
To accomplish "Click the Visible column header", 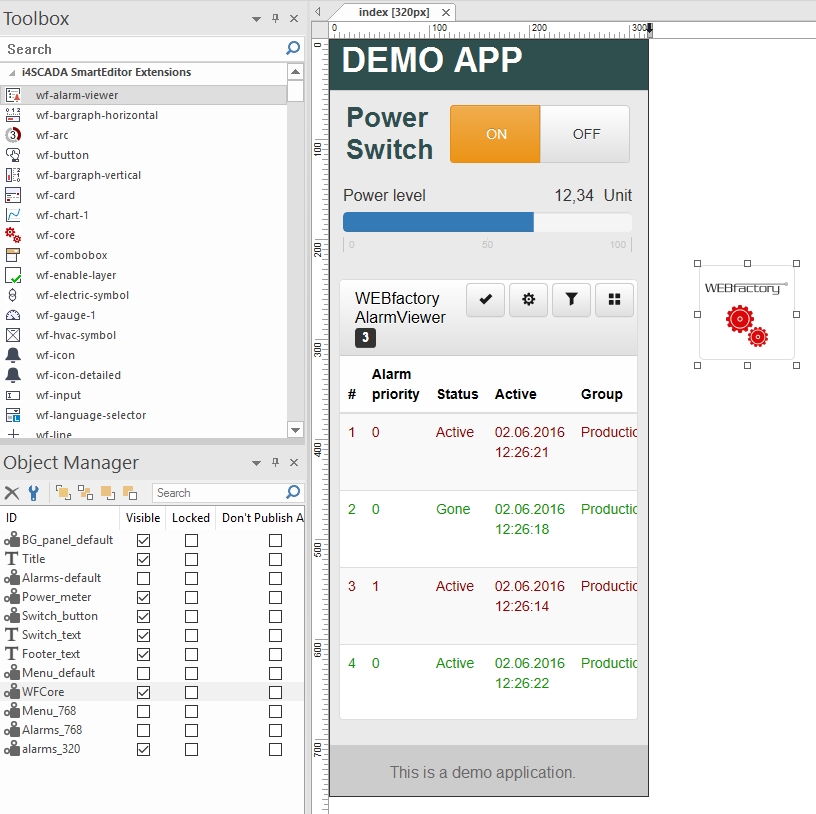I will tap(143, 518).
